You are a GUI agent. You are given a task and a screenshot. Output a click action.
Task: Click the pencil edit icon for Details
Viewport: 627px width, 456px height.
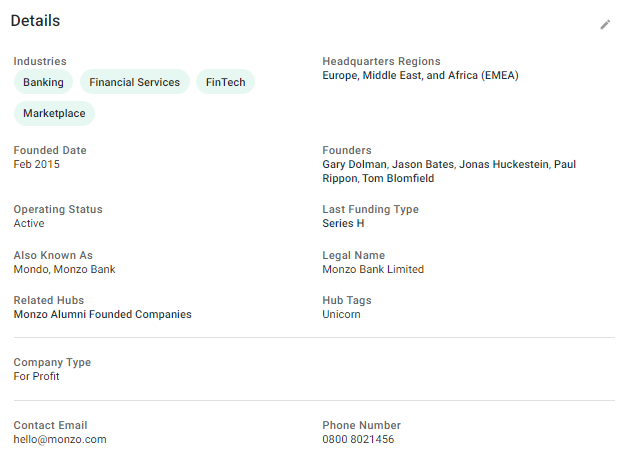[605, 24]
